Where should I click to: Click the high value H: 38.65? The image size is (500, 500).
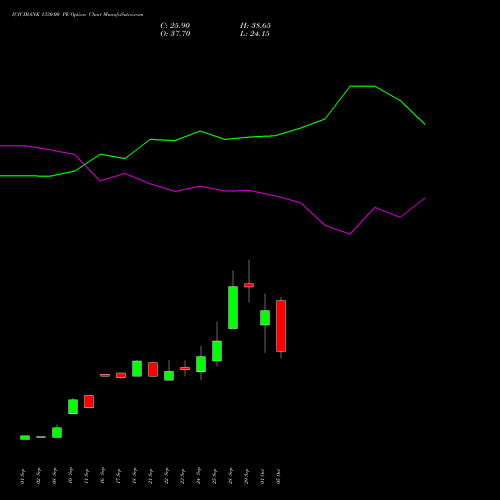coord(255,26)
